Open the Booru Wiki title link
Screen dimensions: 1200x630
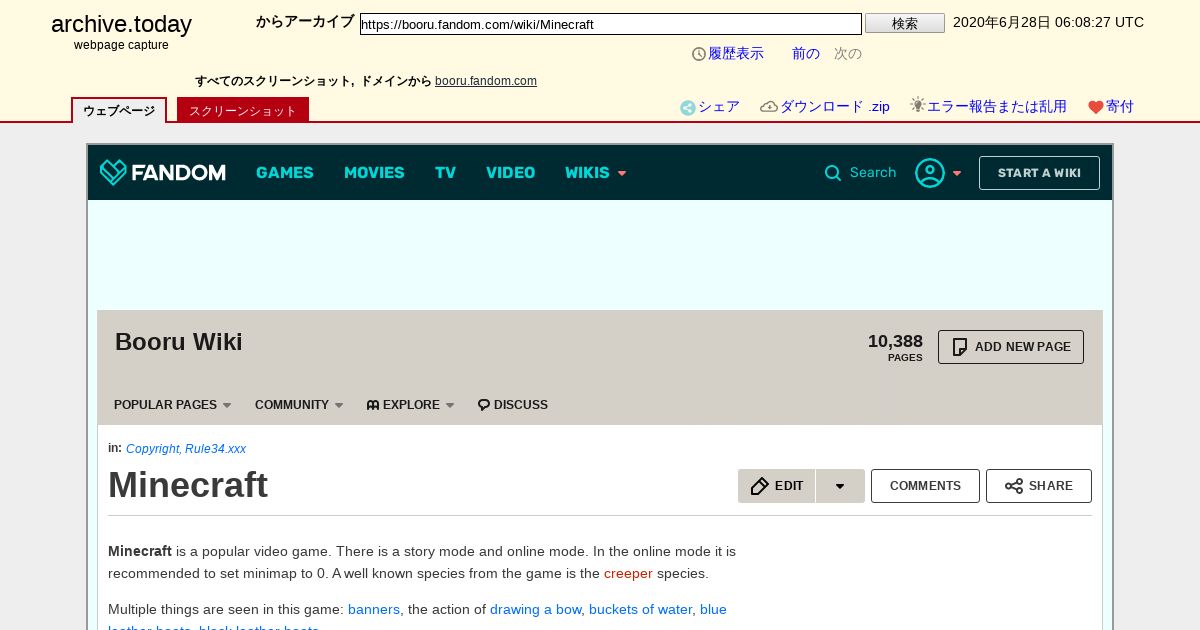(179, 342)
